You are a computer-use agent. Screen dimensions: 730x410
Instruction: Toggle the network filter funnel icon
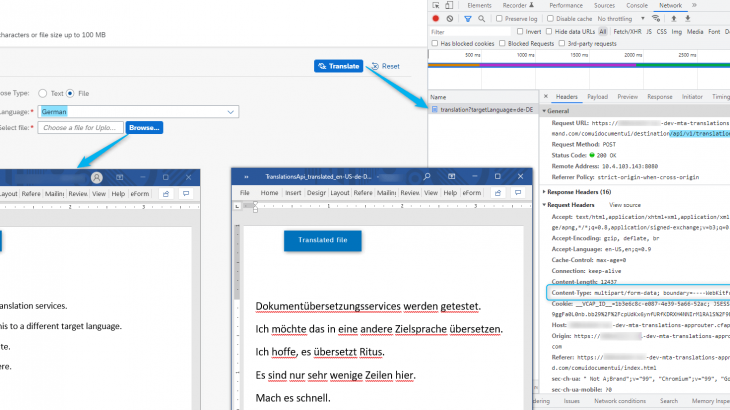(468, 19)
